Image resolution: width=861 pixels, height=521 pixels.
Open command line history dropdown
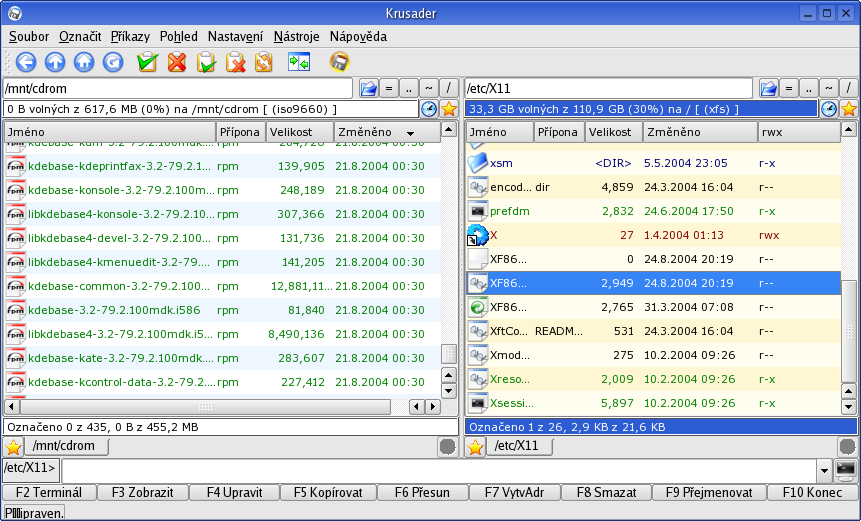pyautogui.click(x=824, y=470)
